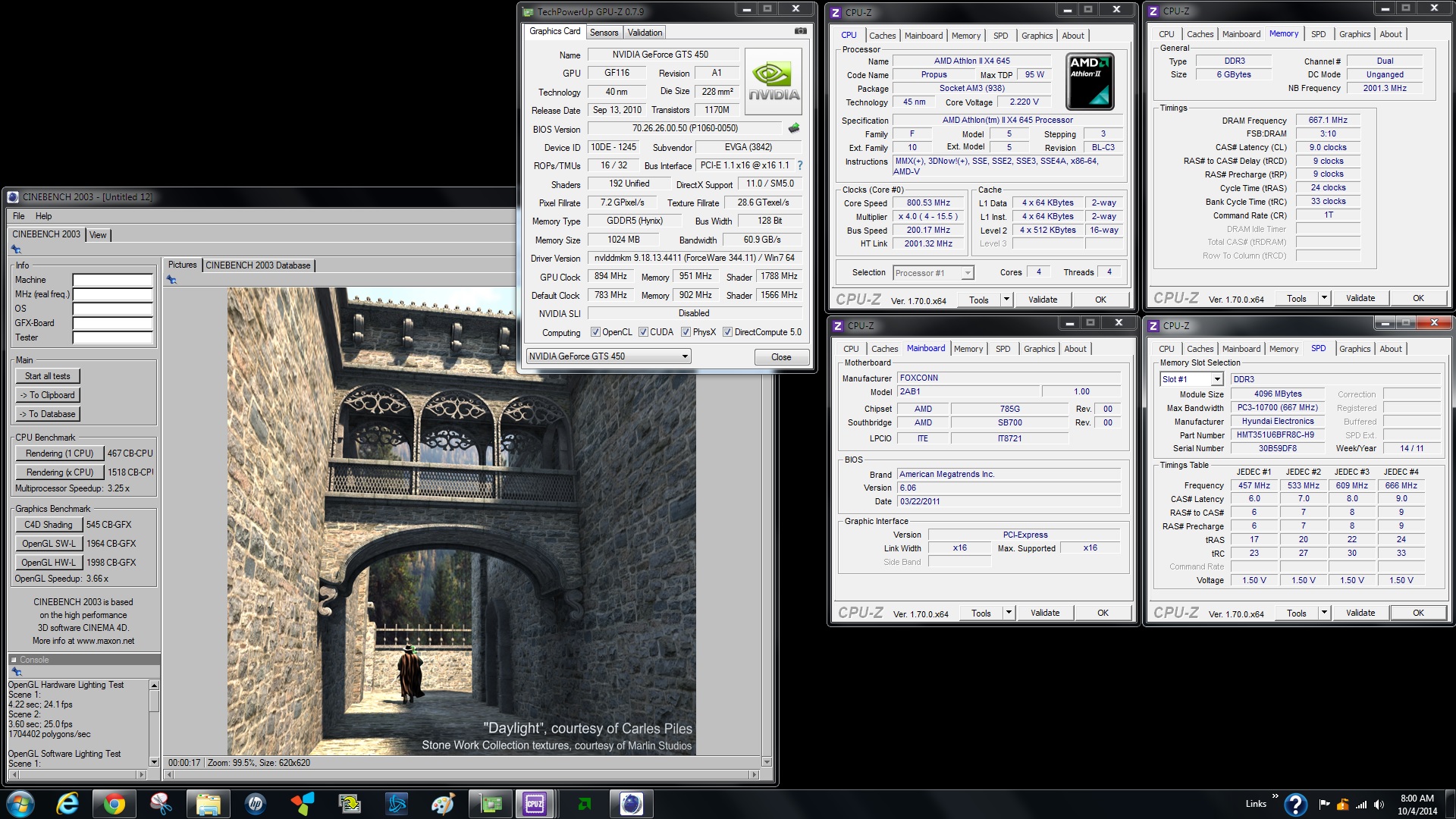Switch to the Validation tab in GPU-Z

point(645,32)
